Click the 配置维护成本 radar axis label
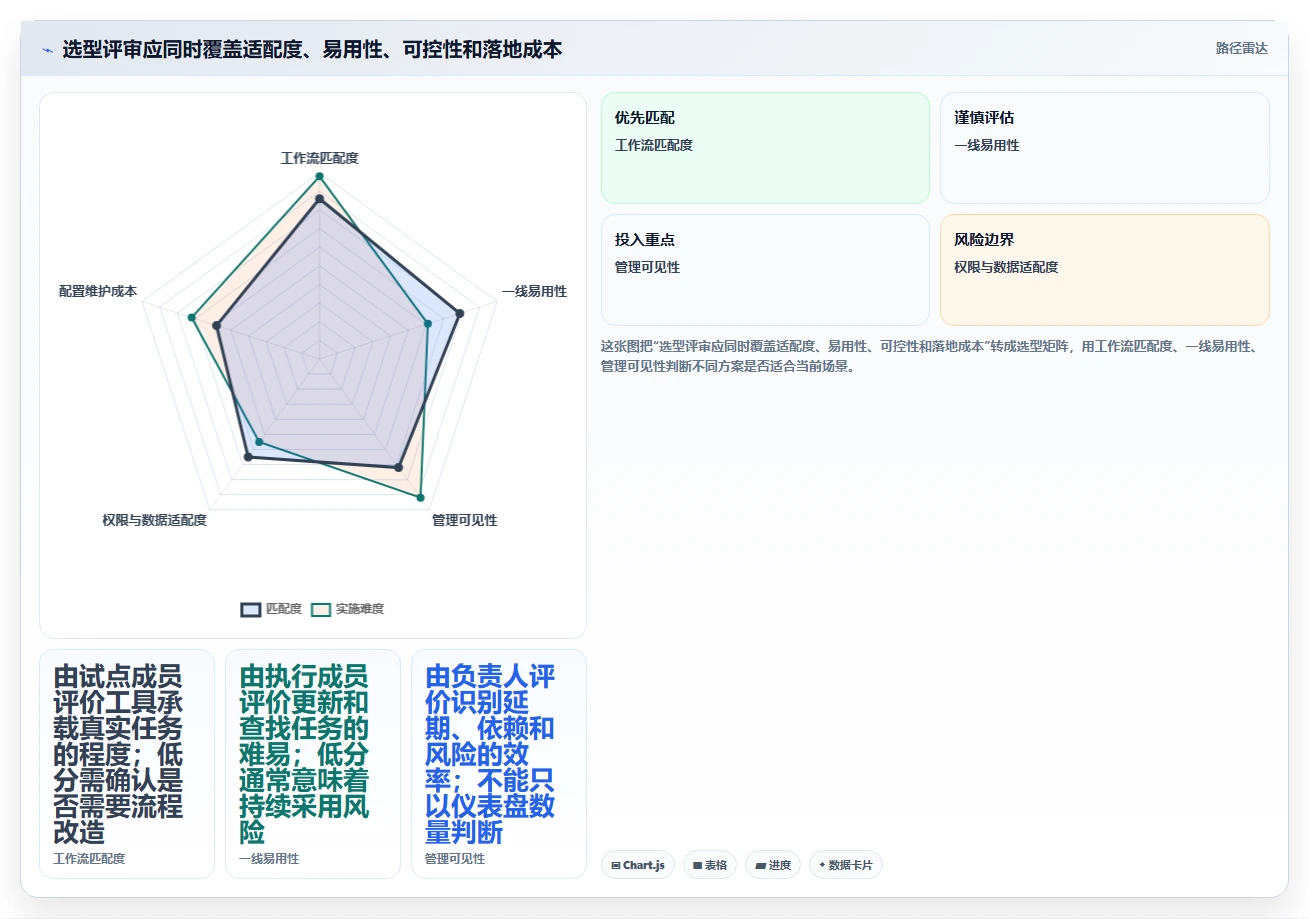The image size is (1309, 919). click(98, 291)
